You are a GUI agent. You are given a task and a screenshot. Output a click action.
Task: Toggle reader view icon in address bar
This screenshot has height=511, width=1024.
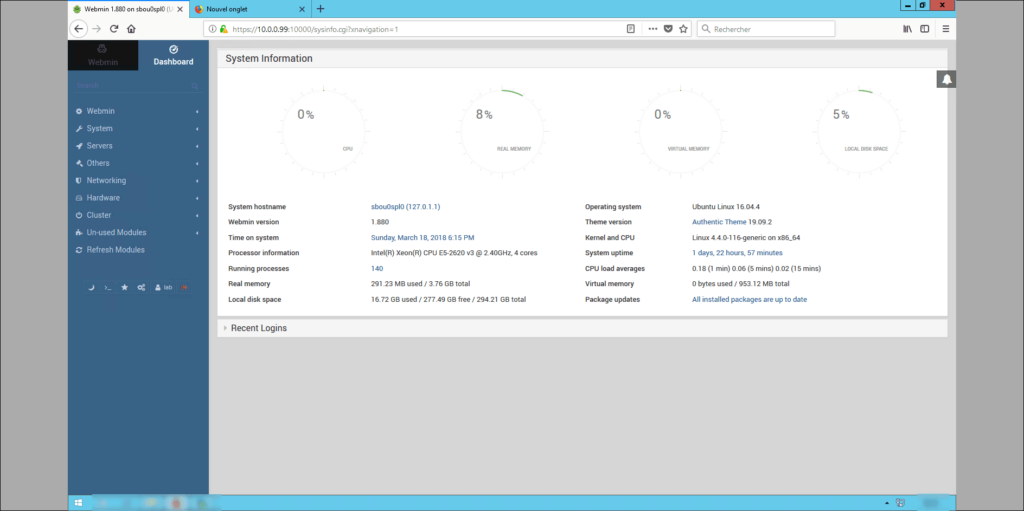(x=631, y=29)
